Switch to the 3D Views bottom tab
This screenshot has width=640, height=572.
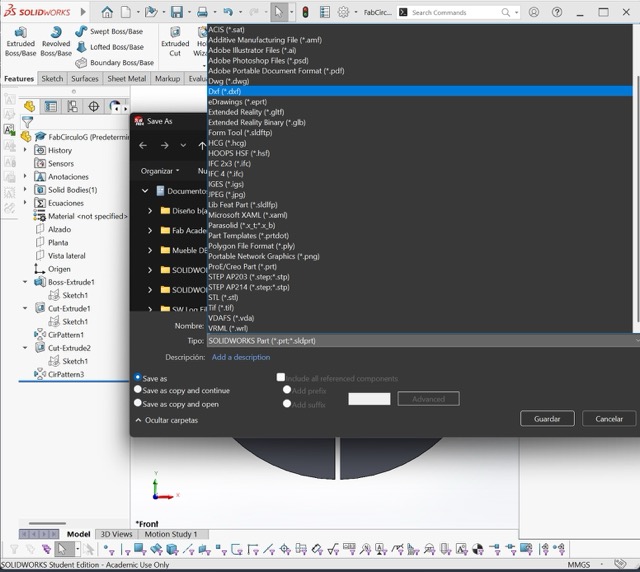point(116,534)
